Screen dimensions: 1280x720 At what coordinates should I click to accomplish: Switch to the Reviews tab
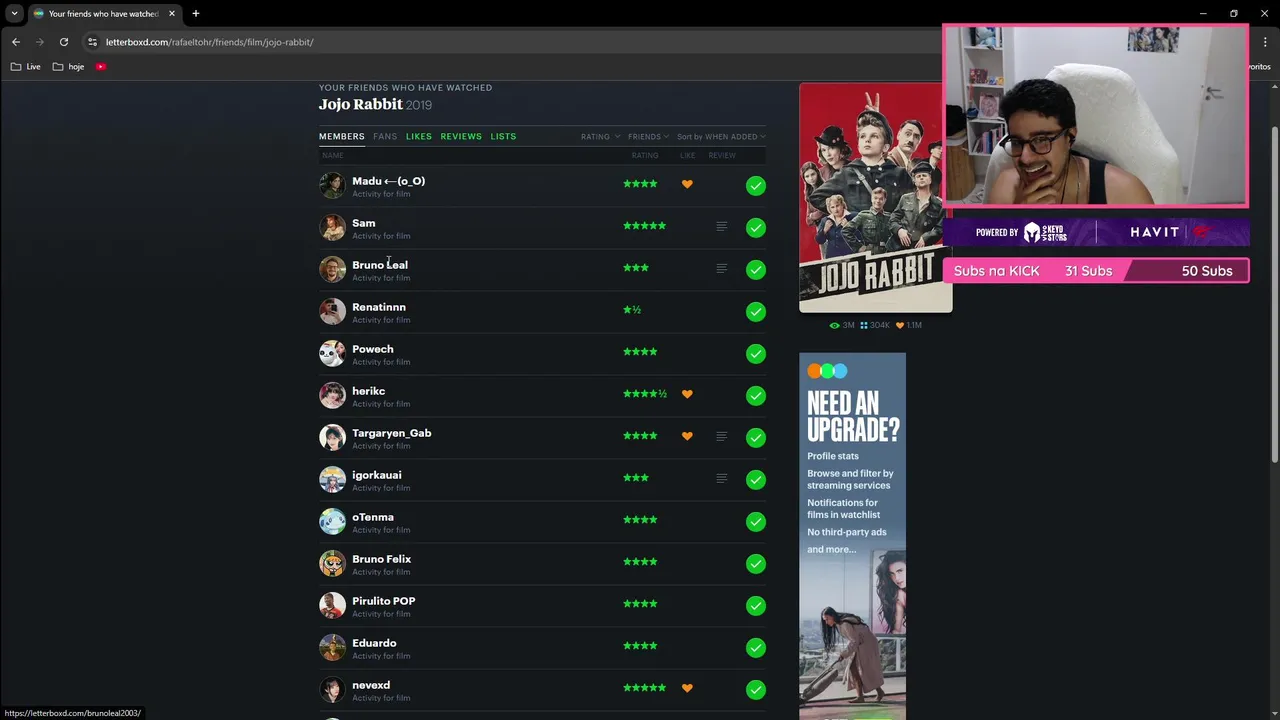(461, 136)
